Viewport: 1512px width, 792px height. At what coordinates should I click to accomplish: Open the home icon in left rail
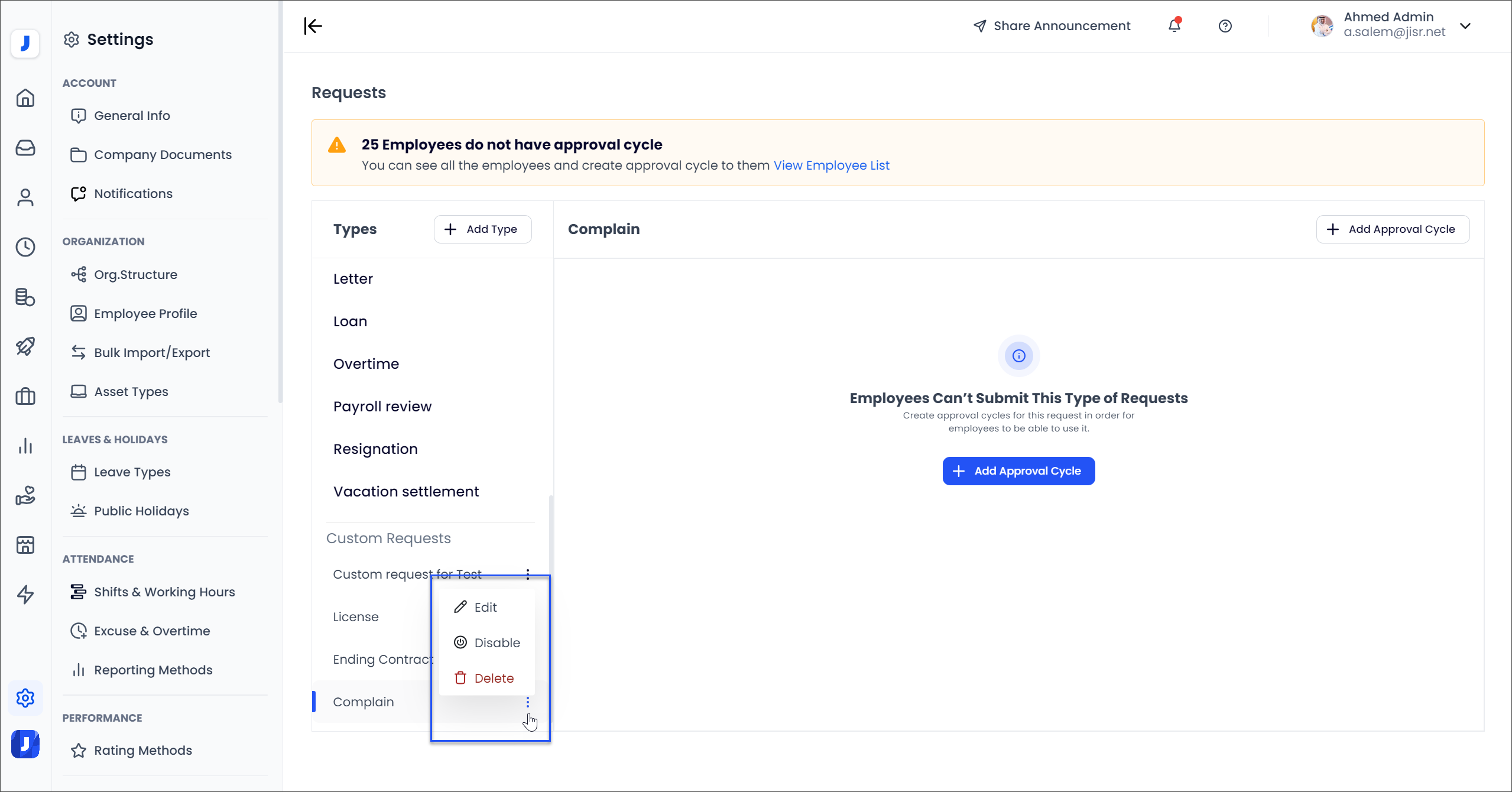pyautogui.click(x=25, y=98)
